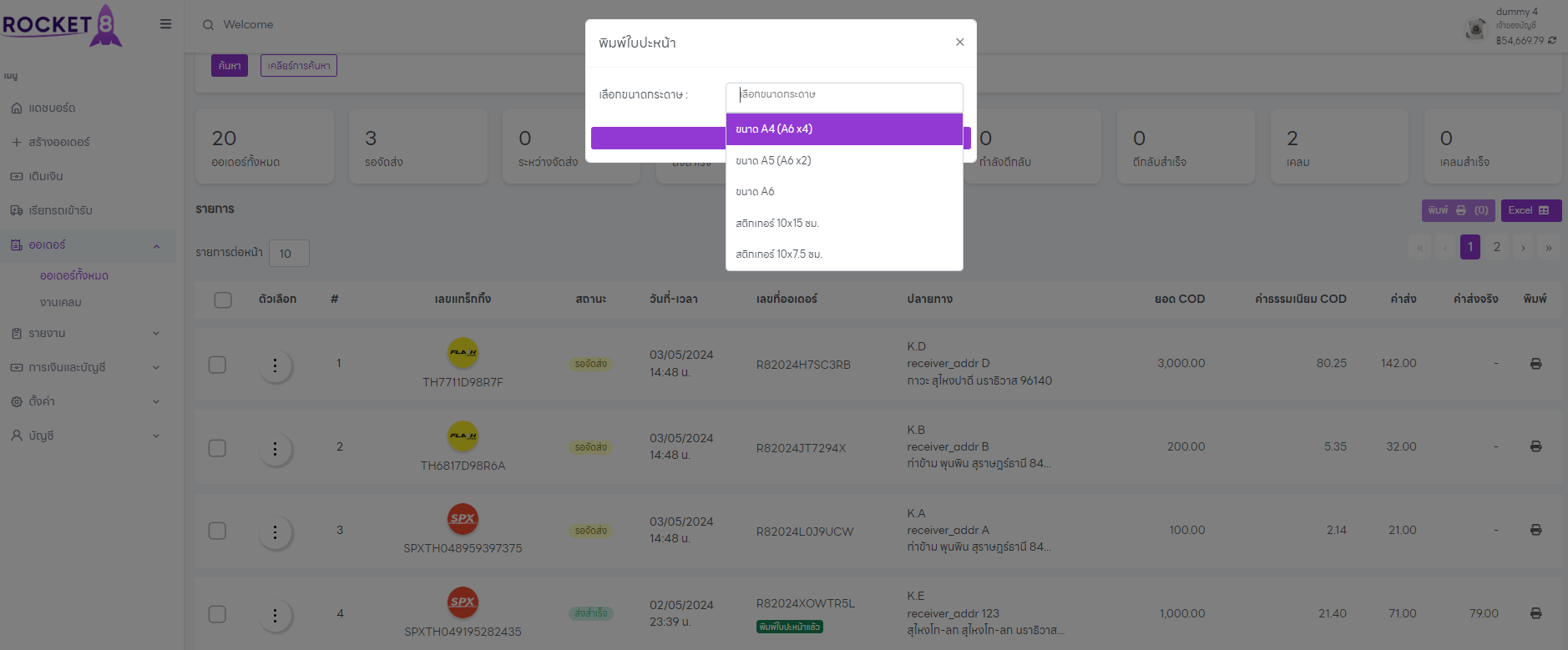Click the balance refresh icon
This screenshot has height=650, width=1568.
pos(1552,40)
